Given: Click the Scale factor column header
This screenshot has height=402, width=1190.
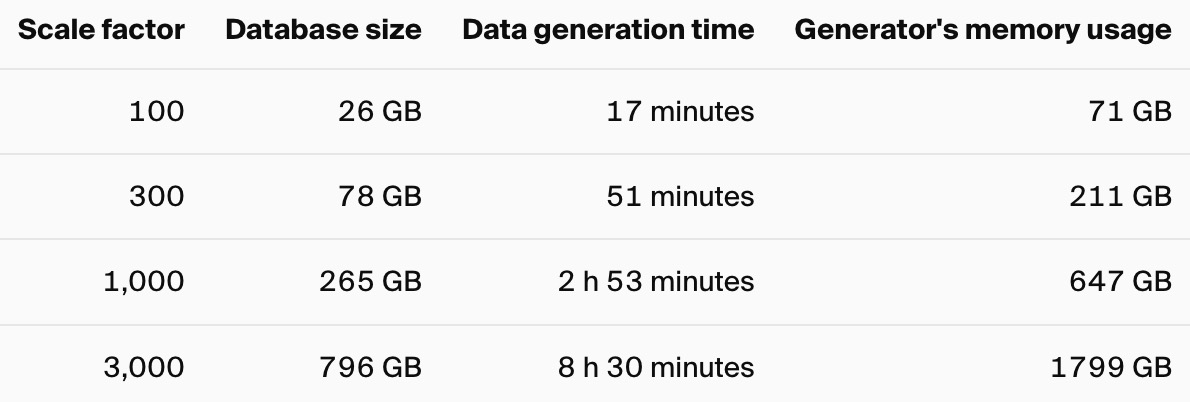Looking at the screenshot, I should pyautogui.click(x=101, y=30).
